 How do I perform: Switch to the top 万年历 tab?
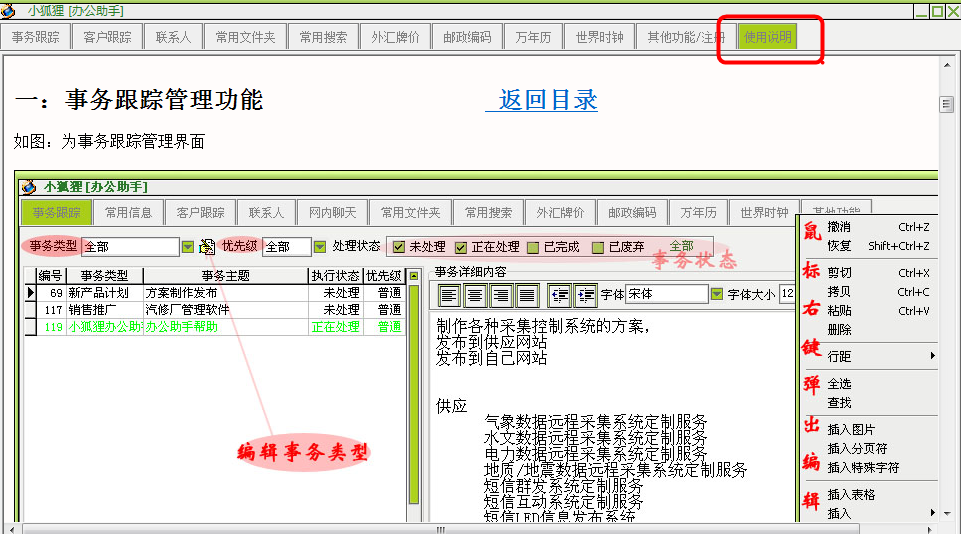[533, 37]
